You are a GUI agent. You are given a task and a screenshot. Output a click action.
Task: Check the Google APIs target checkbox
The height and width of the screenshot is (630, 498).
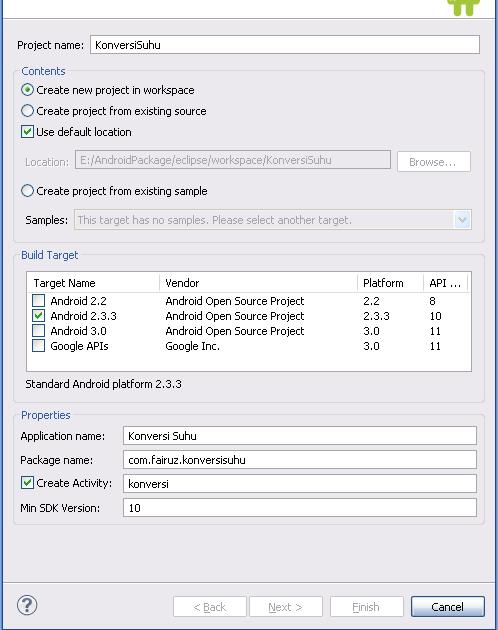click(x=39, y=346)
